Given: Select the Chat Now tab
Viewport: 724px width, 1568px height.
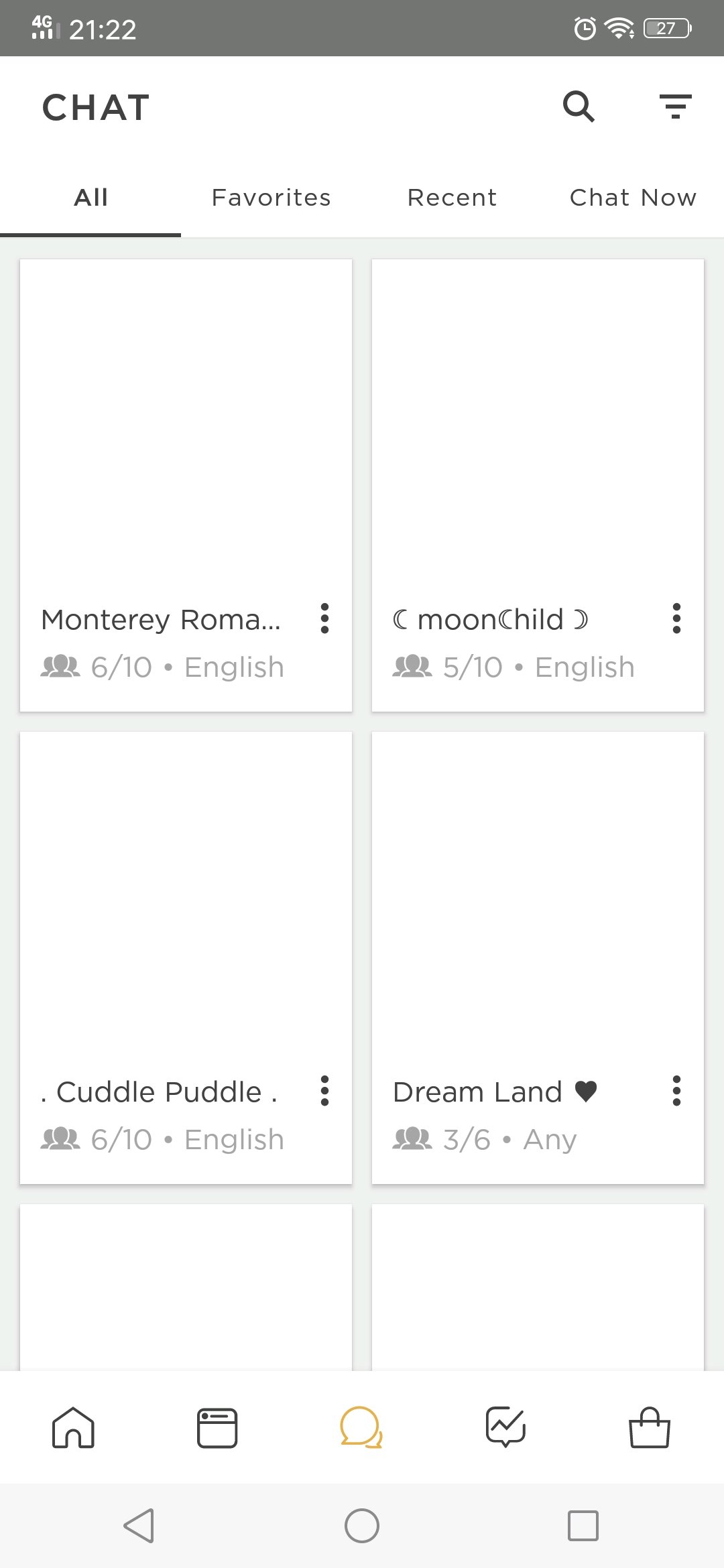Looking at the screenshot, I should point(633,198).
